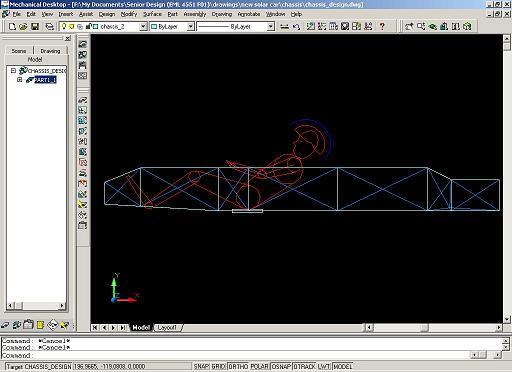The height and width of the screenshot is (372, 512).
Task: Click the layer lightbulb on/off icon
Action: tap(64, 26)
